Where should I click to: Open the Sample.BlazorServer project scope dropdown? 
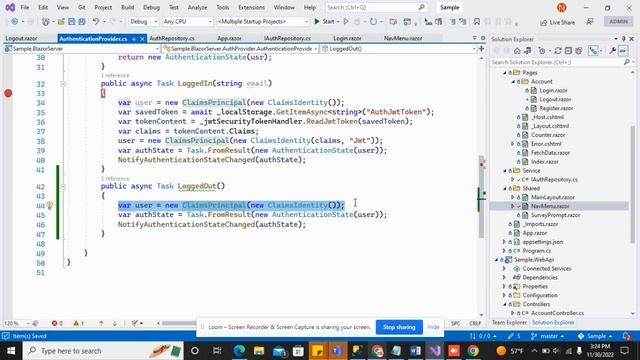click(82, 49)
